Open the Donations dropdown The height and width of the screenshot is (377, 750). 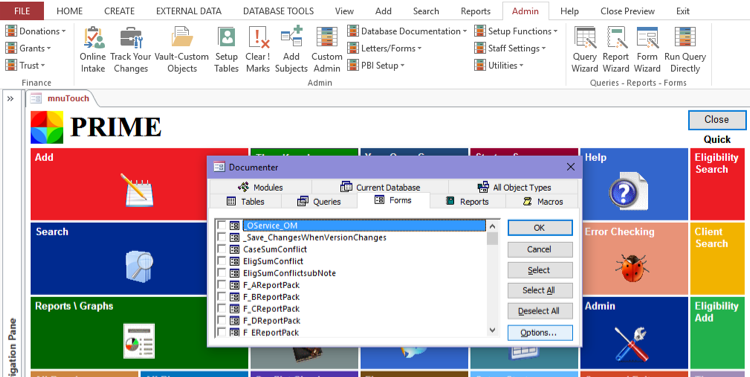coord(35,31)
